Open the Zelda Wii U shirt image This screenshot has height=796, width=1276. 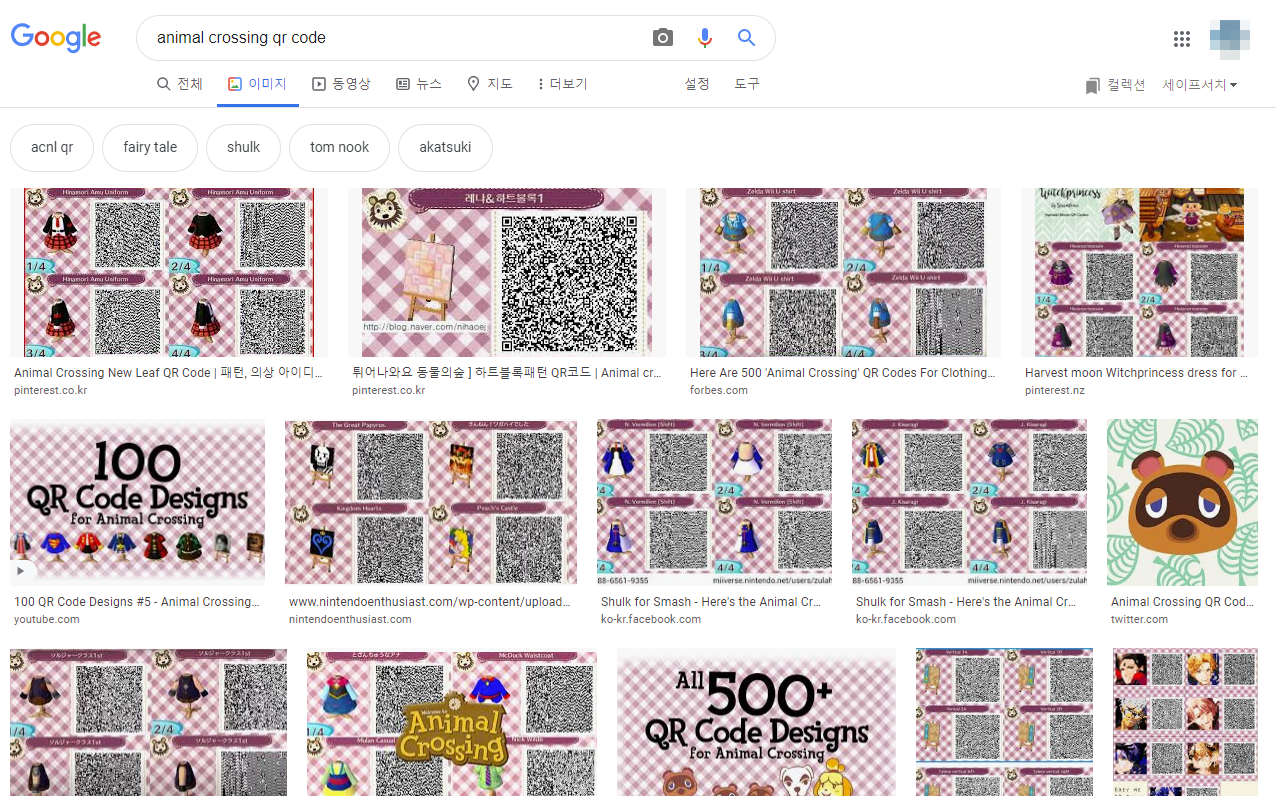coord(843,272)
